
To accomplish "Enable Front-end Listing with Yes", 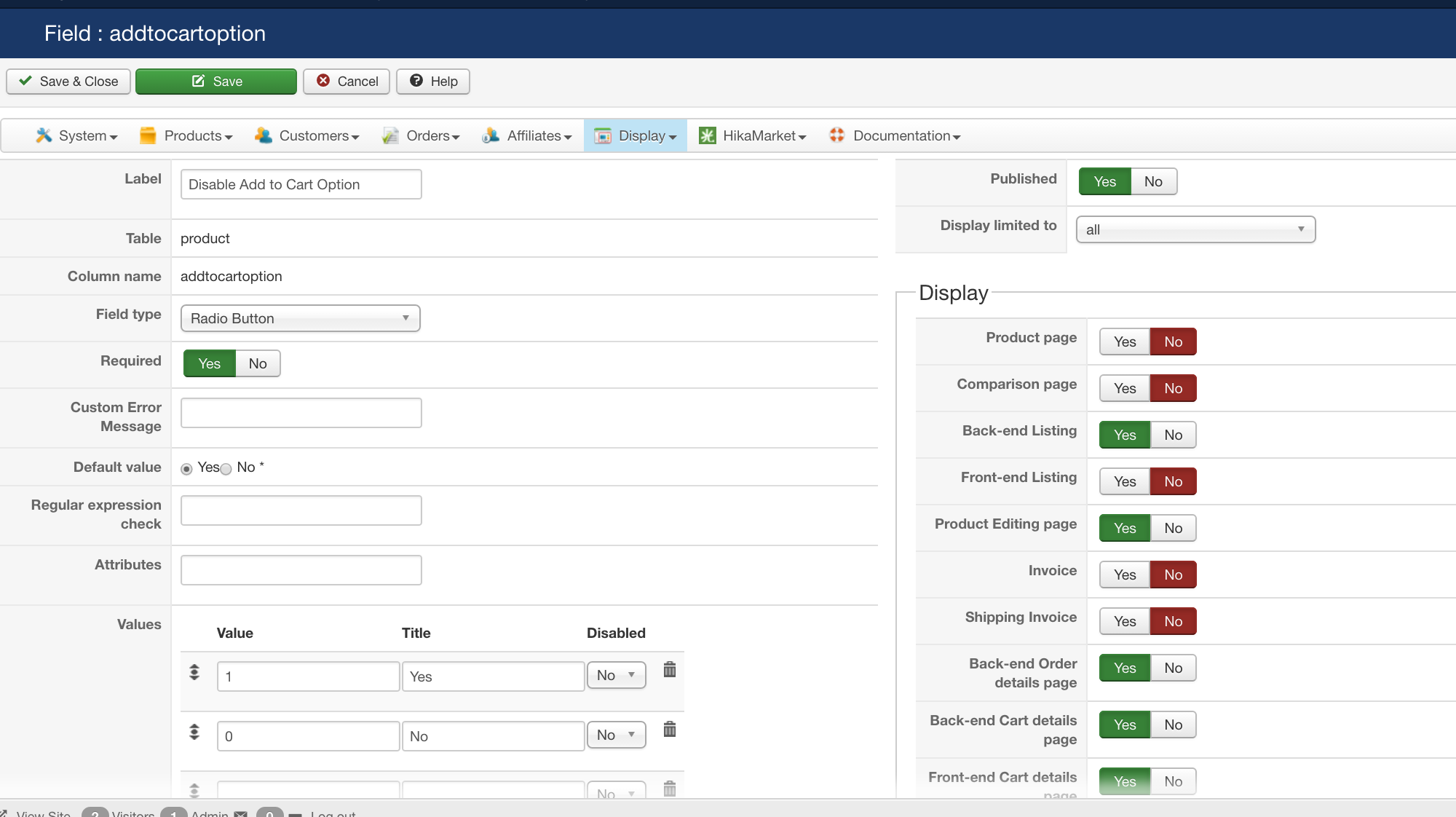I will (1125, 481).
